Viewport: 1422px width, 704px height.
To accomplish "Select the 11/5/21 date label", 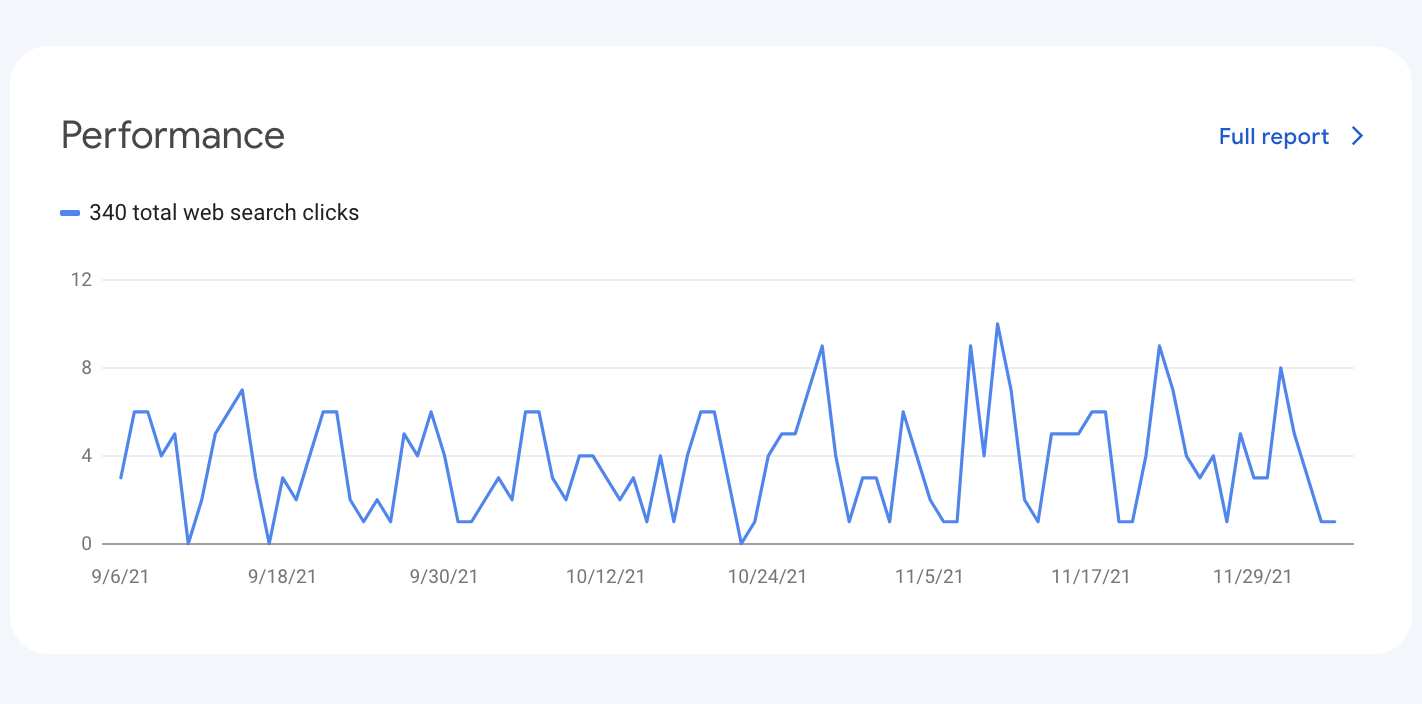I will coord(929,577).
